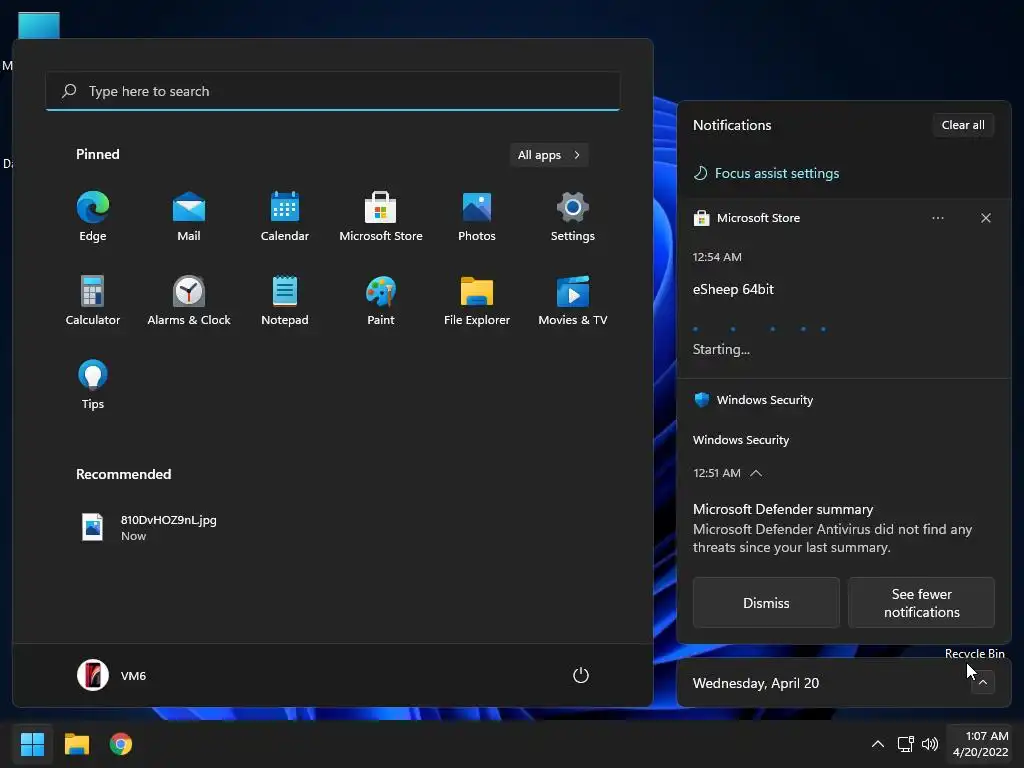Expand All apps list
The image size is (1024, 768).
[549, 155]
